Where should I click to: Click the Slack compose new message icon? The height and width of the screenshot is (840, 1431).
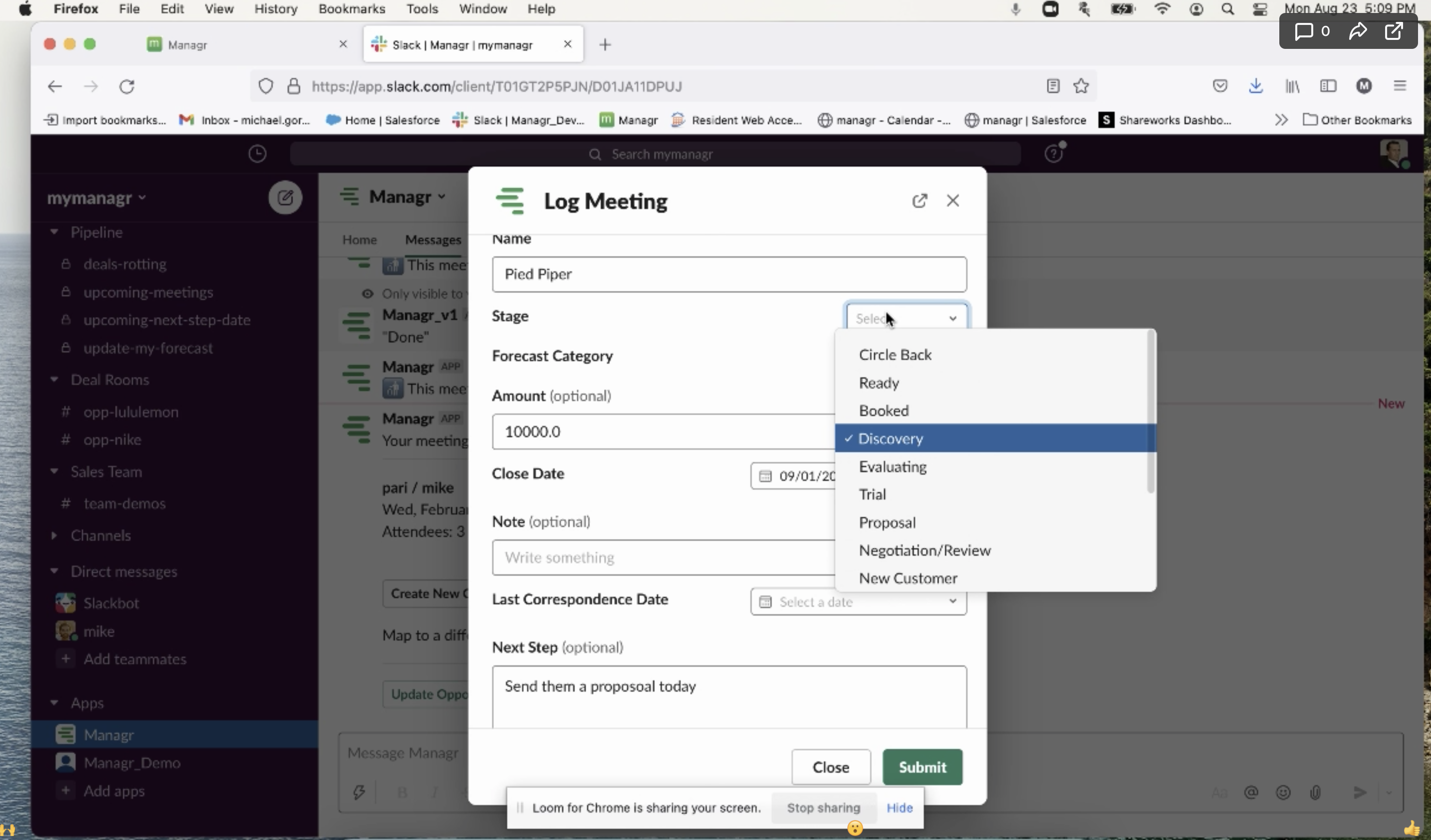point(285,198)
